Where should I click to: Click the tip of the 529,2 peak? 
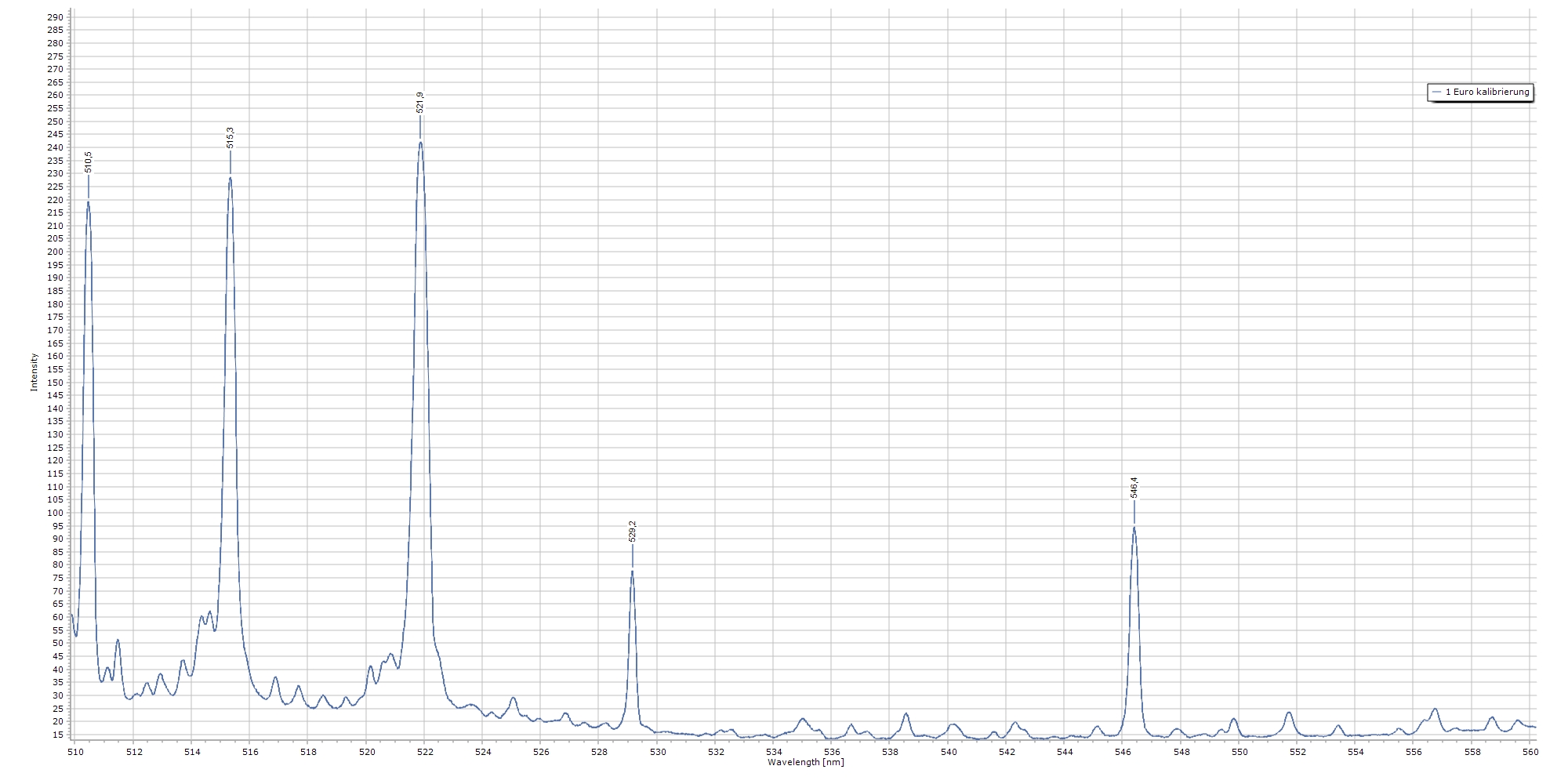[632, 572]
